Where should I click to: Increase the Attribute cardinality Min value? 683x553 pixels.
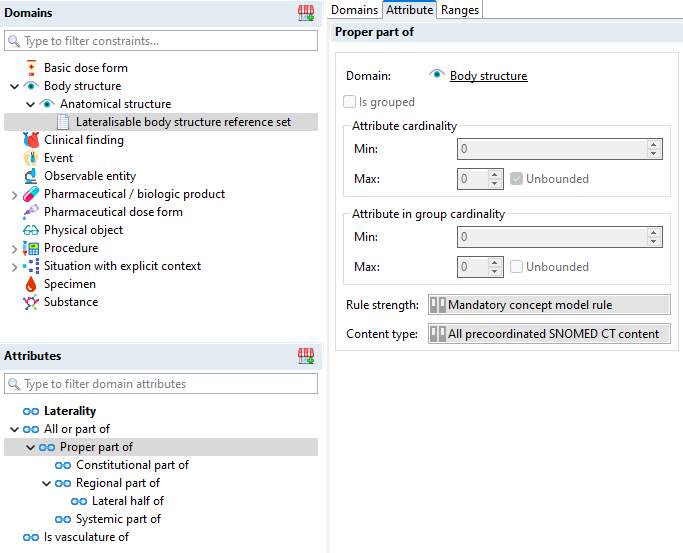[x=654, y=145]
